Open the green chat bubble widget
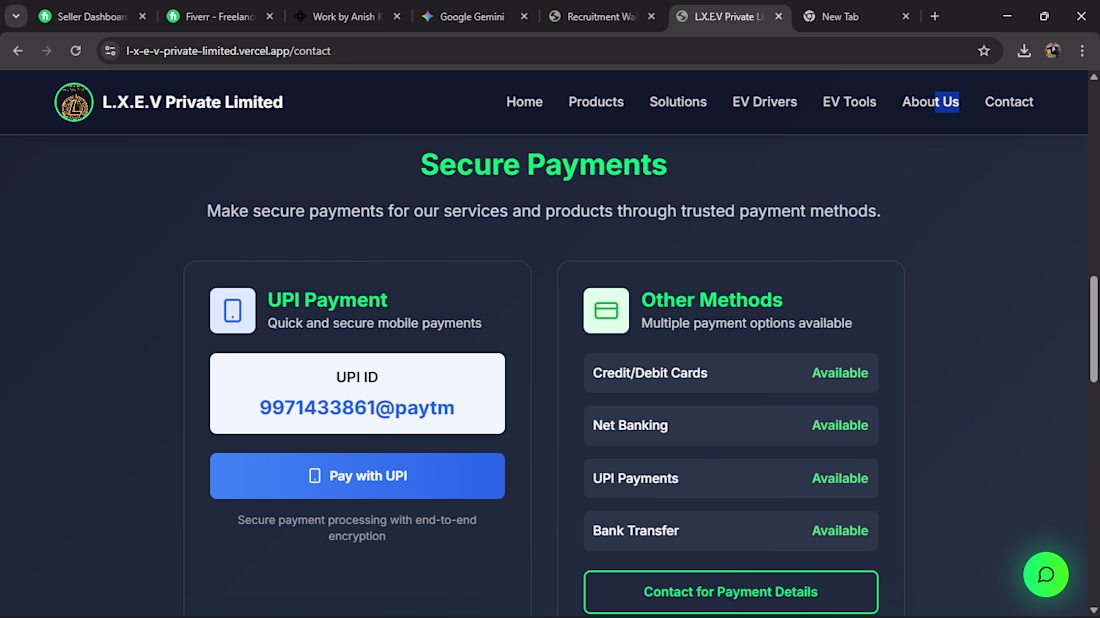Image resolution: width=1100 pixels, height=618 pixels. point(1046,574)
